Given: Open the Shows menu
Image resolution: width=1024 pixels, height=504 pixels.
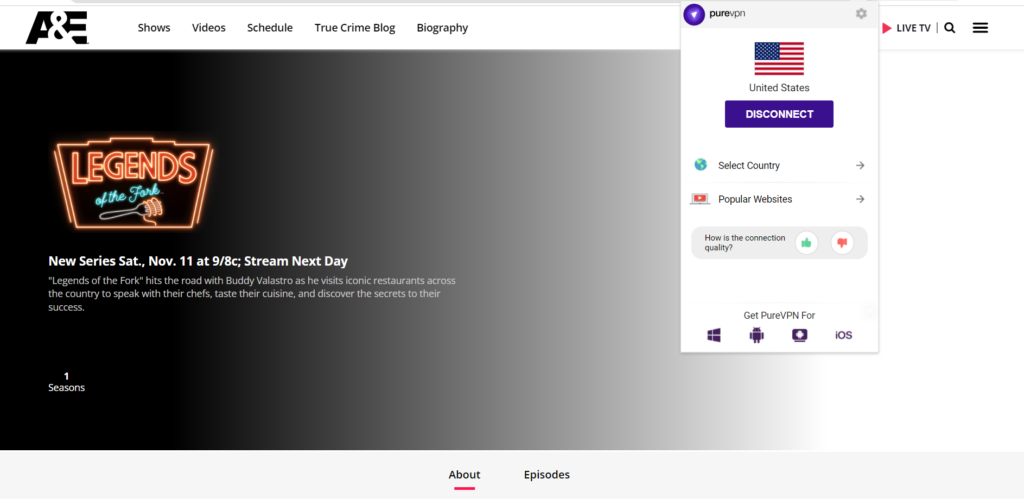Looking at the screenshot, I should pos(154,28).
